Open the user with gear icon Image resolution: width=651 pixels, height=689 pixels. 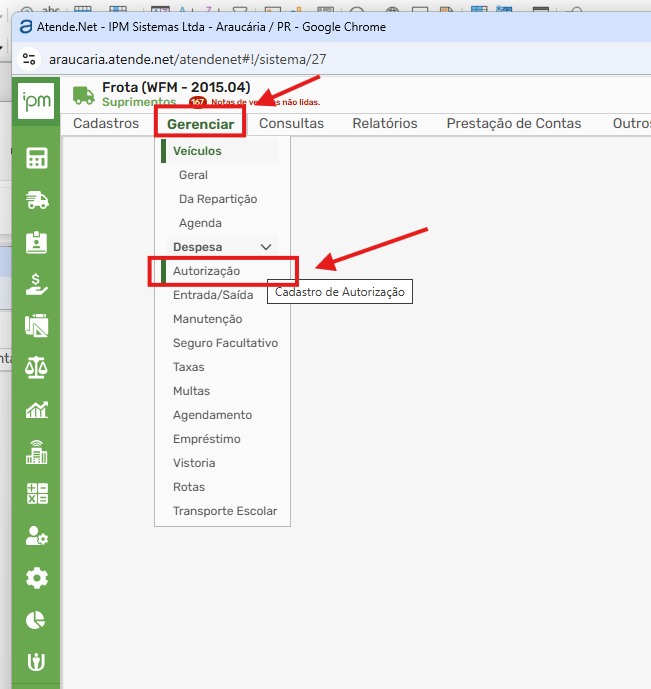tap(37, 536)
